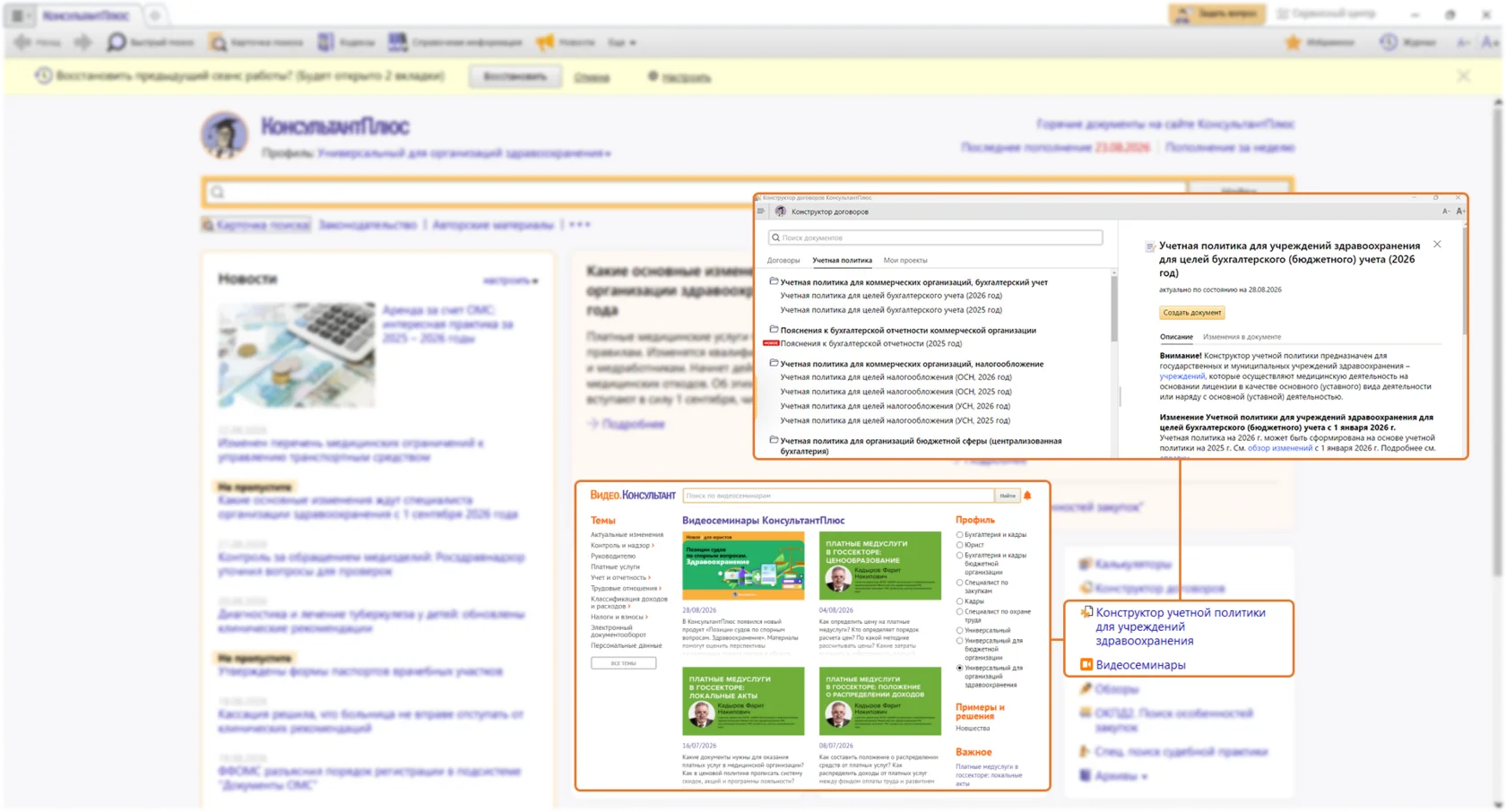Open Учетная политика для целей бухгалтерского учета (2025 год)
The height and width of the screenshot is (812, 1506).
(x=891, y=310)
